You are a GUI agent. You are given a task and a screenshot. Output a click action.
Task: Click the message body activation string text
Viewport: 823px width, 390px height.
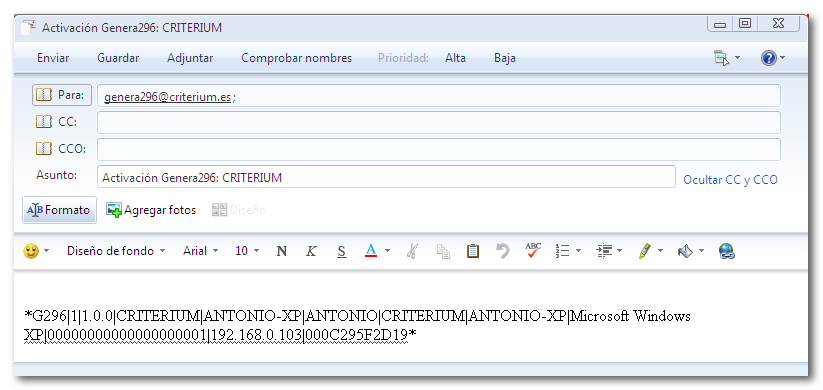pyautogui.click(x=357, y=325)
